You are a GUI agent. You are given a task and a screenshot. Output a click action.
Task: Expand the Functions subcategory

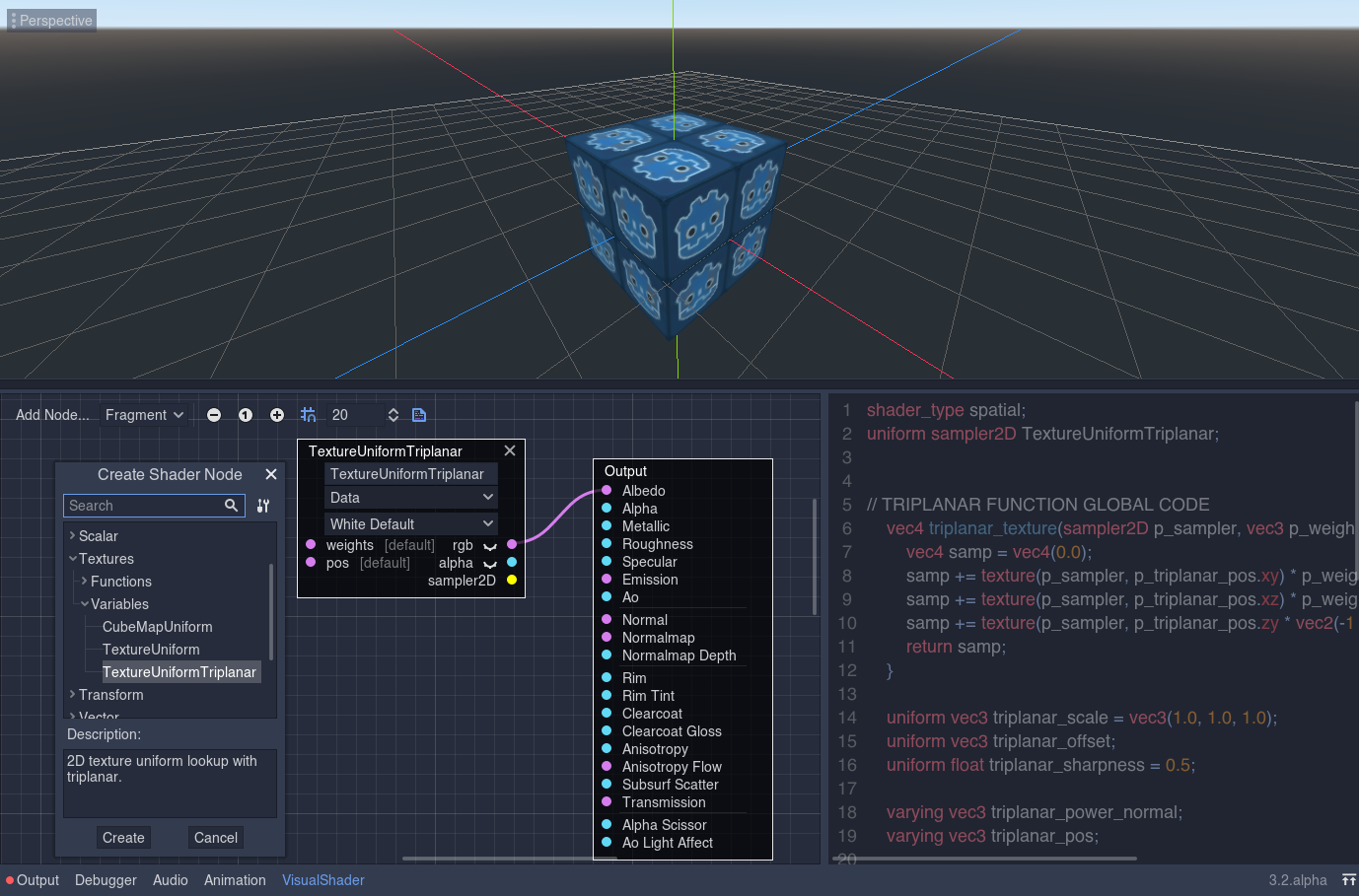click(84, 581)
